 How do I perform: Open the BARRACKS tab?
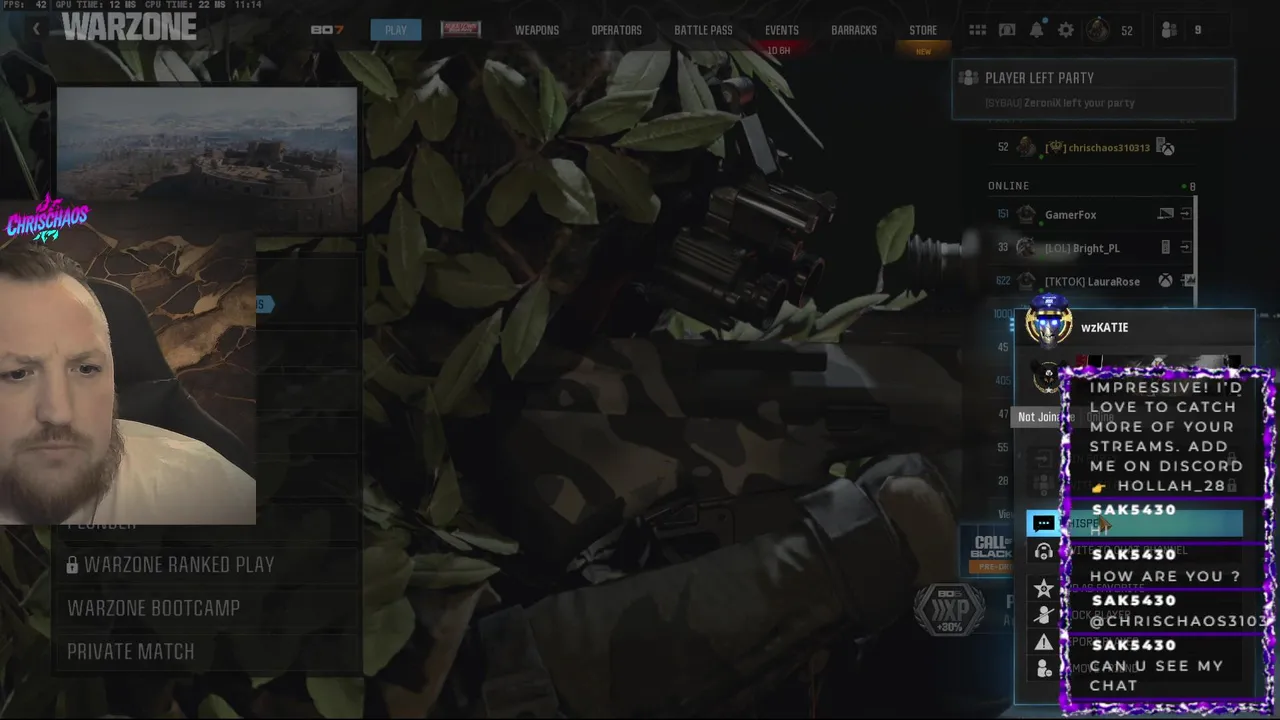pos(854,30)
